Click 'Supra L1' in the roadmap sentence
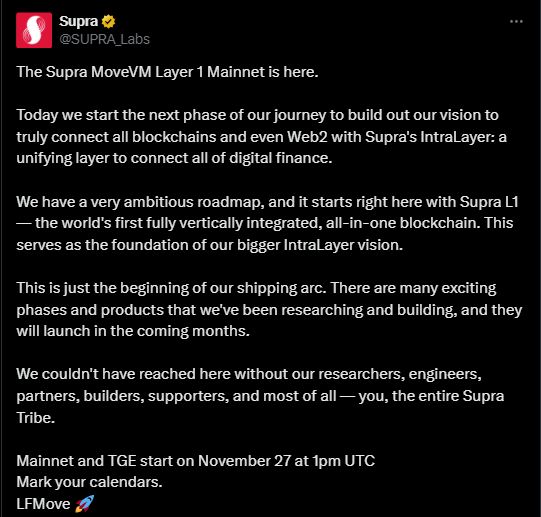The image size is (541, 517). point(489,202)
